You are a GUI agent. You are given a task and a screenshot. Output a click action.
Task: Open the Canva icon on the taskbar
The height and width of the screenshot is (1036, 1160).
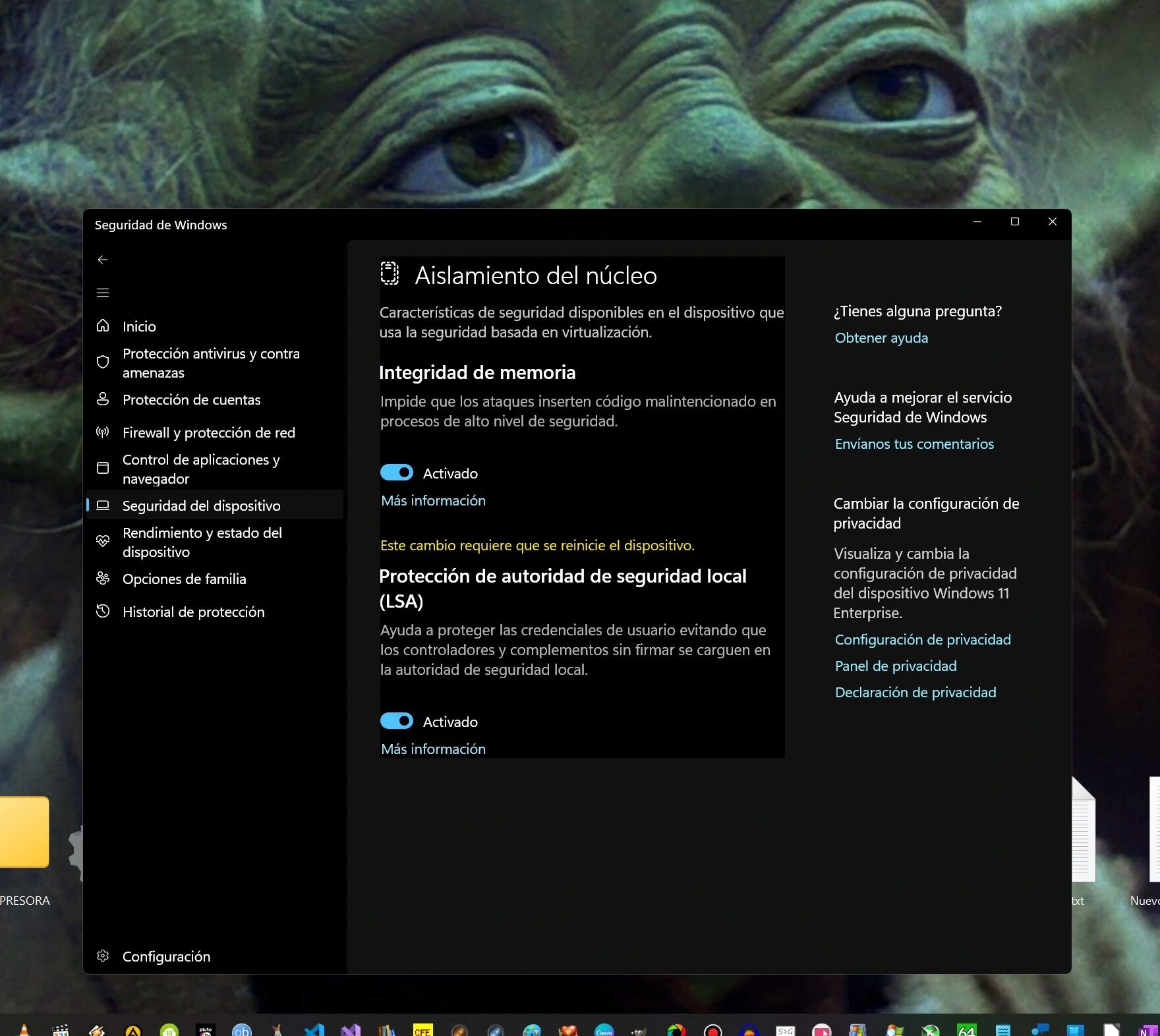(x=604, y=1030)
